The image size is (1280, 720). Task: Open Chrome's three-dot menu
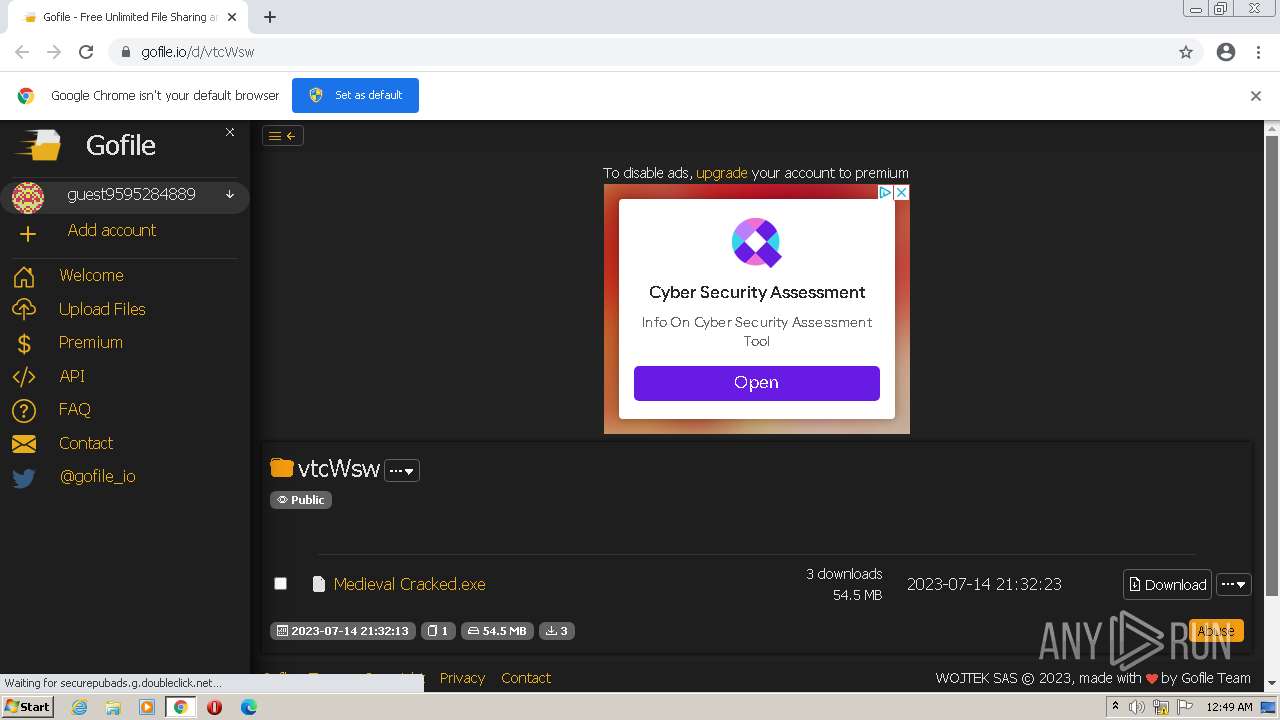coord(1258,52)
